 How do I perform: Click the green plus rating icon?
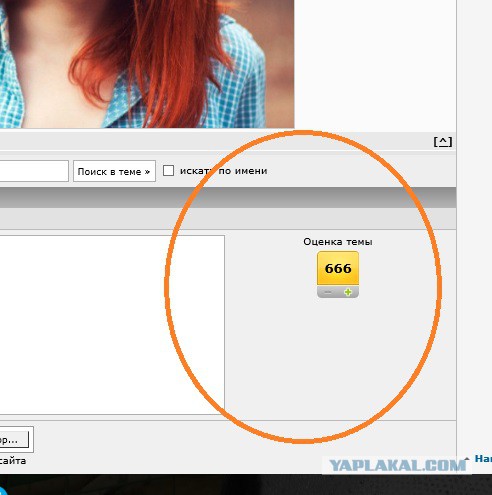[348, 292]
